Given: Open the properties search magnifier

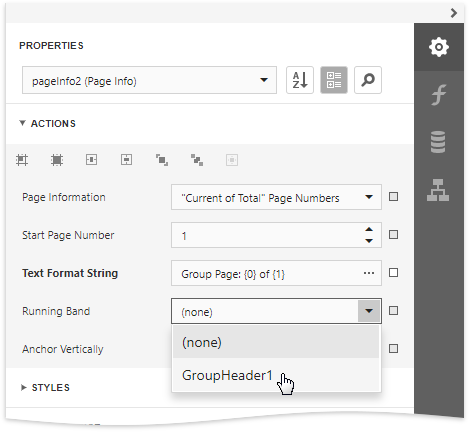Looking at the screenshot, I should click(x=368, y=80).
